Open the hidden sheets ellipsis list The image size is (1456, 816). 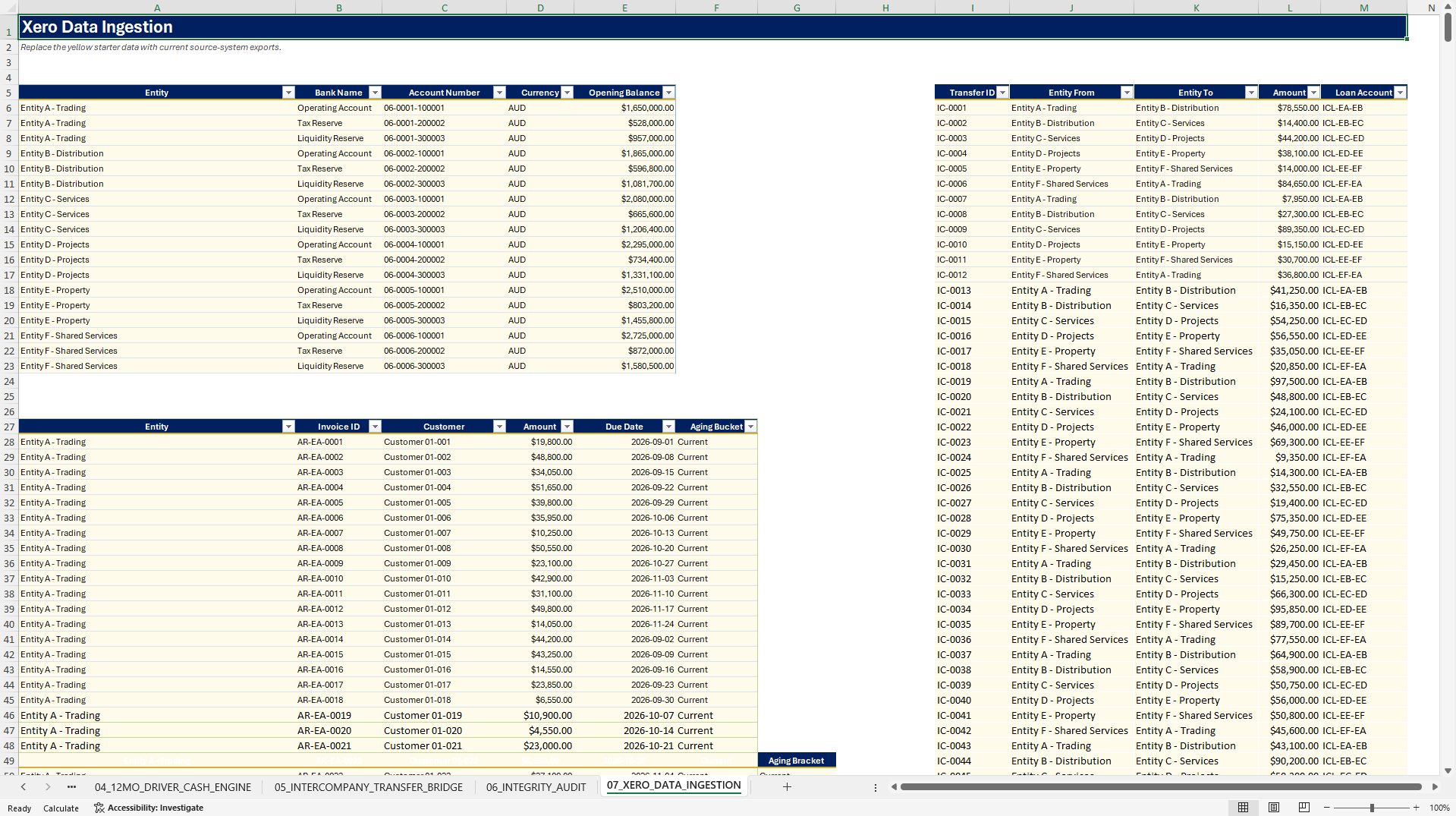(x=71, y=787)
